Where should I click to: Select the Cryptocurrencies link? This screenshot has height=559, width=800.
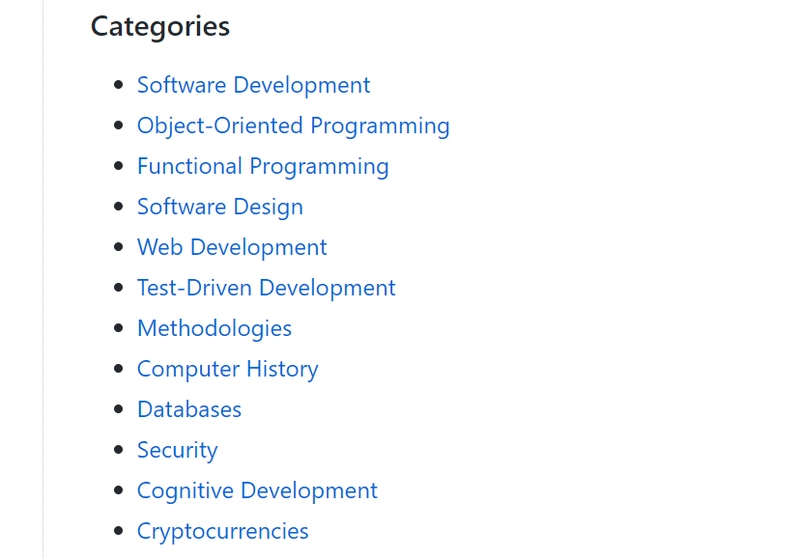[223, 531]
